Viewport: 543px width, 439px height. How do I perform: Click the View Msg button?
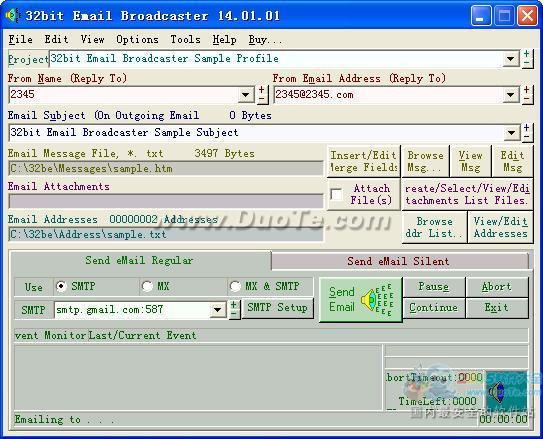pos(470,161)
